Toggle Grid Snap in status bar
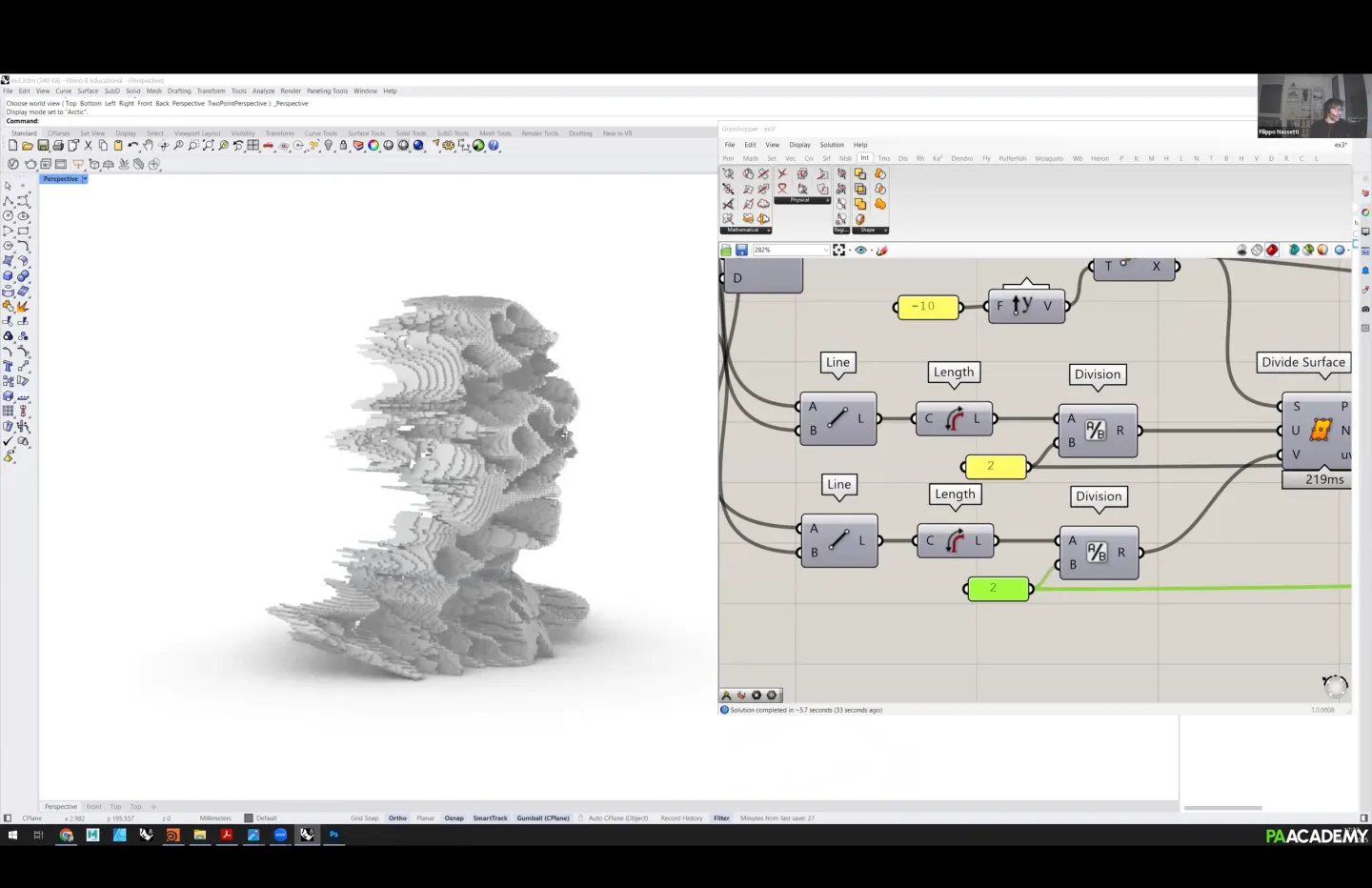The image size is (1372, 888). click(x=364, y=818)
